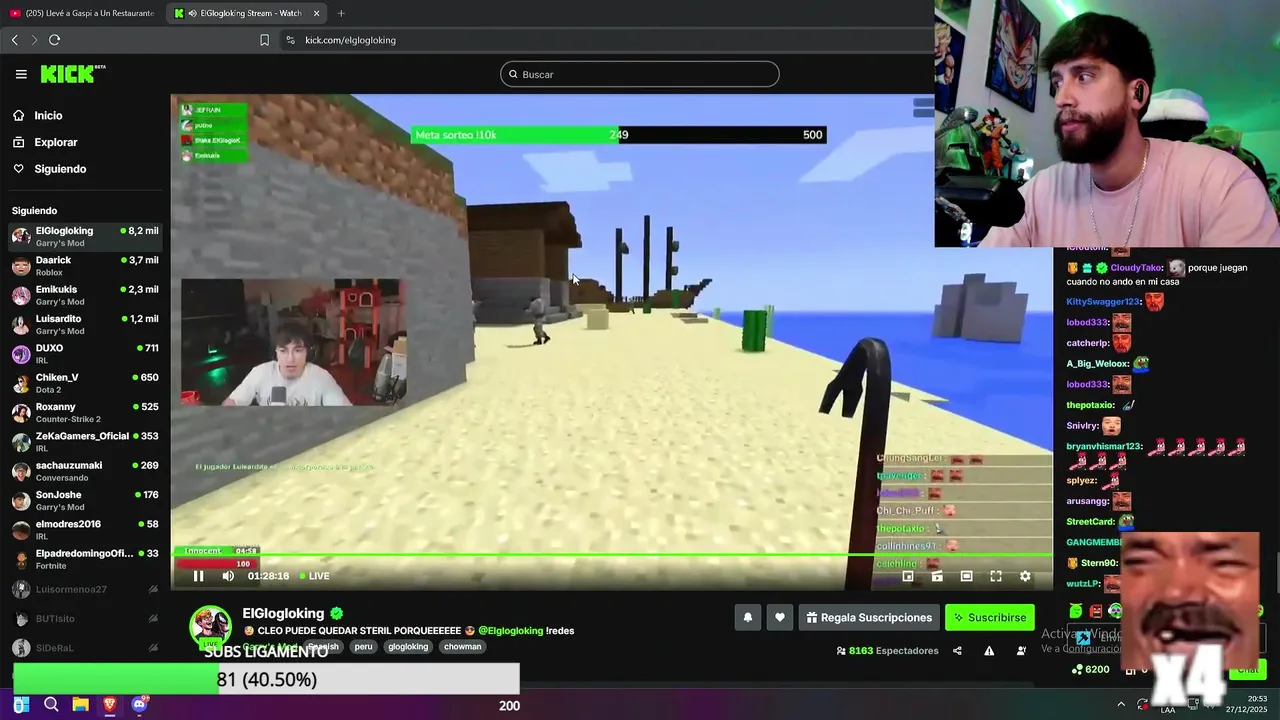
Task: Select ElGlogloking in the Siguiendo list
Action: [x=85, y=236]
